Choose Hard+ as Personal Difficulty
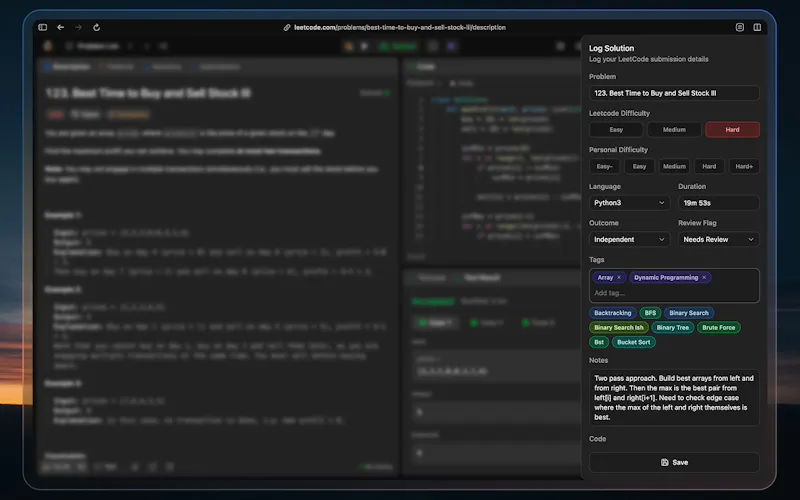This screenshot has width=800, height=500. point(744,166)
